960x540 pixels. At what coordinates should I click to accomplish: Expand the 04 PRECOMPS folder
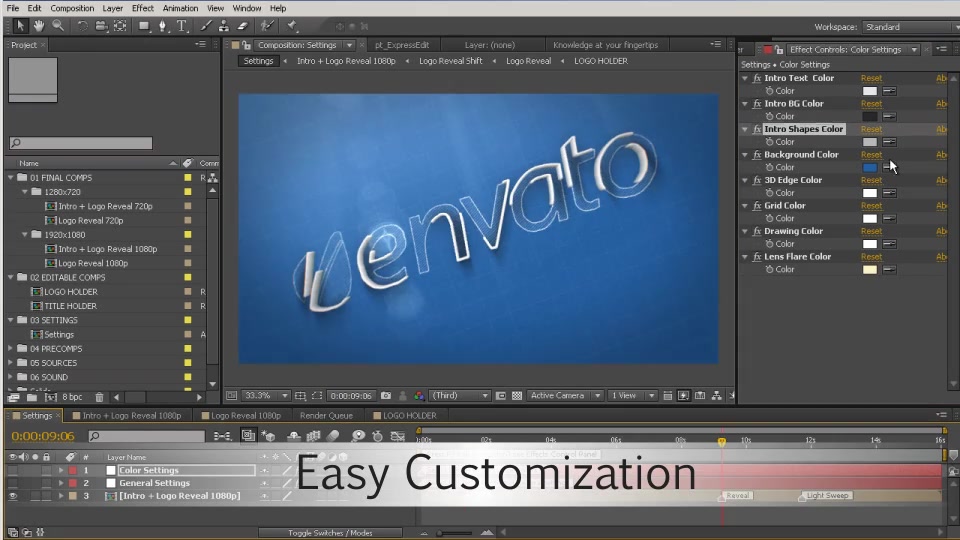coord(10,348)
